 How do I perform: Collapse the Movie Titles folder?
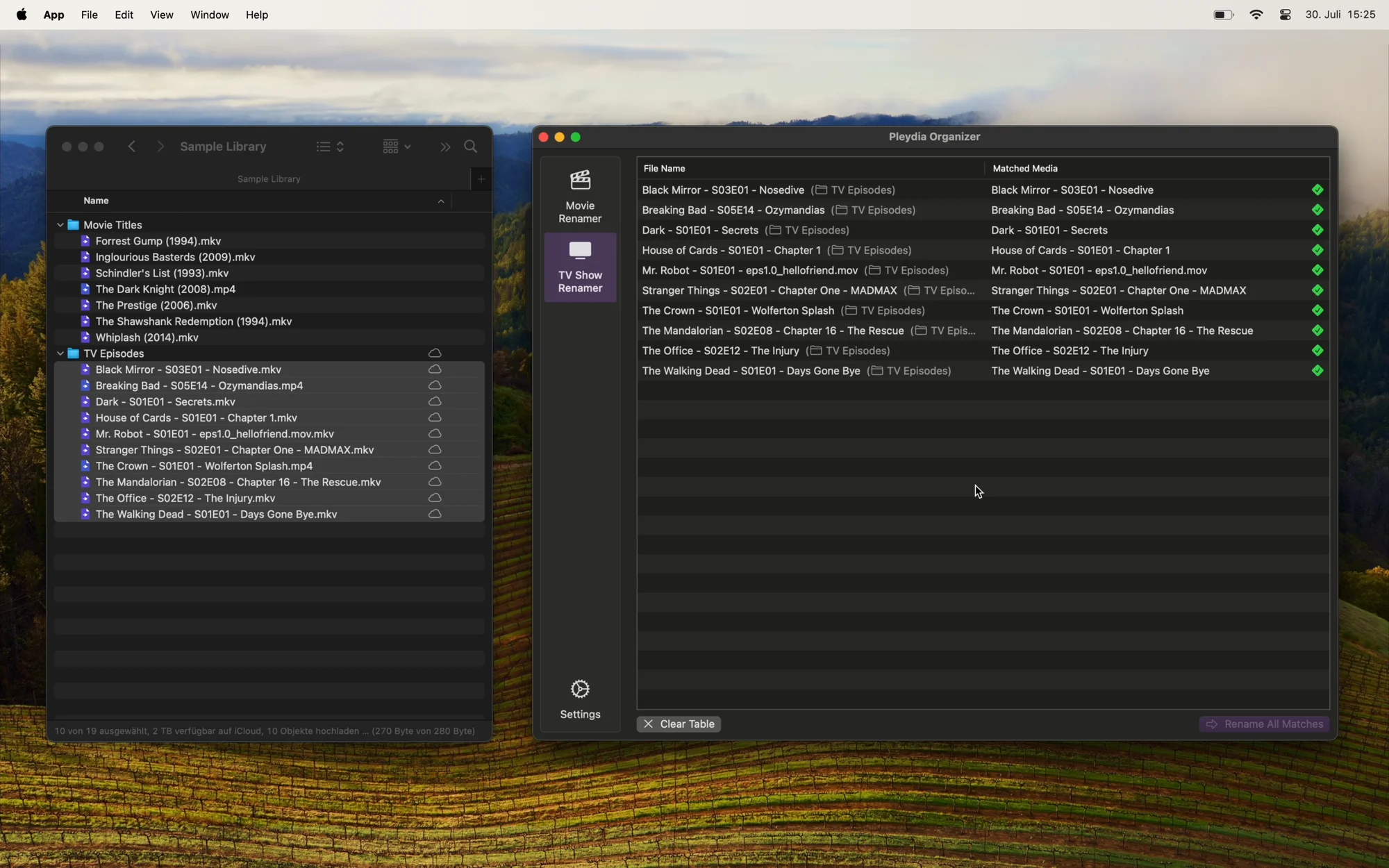pos(61,224)
